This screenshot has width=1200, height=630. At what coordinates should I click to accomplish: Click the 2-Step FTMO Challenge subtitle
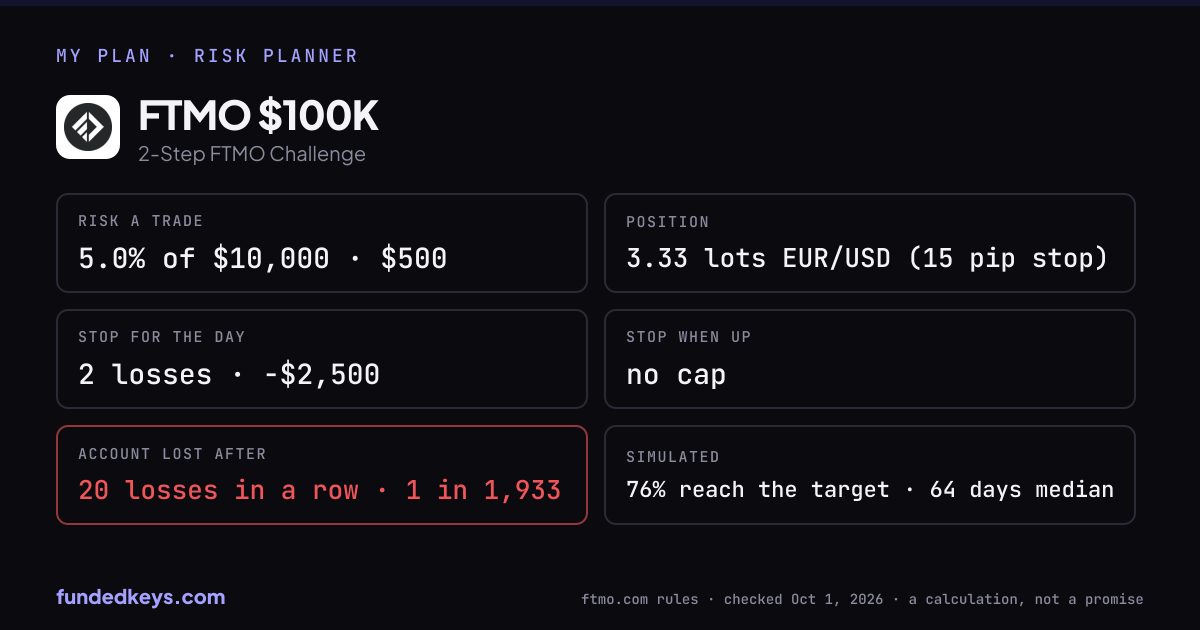(x=252, y=154)
